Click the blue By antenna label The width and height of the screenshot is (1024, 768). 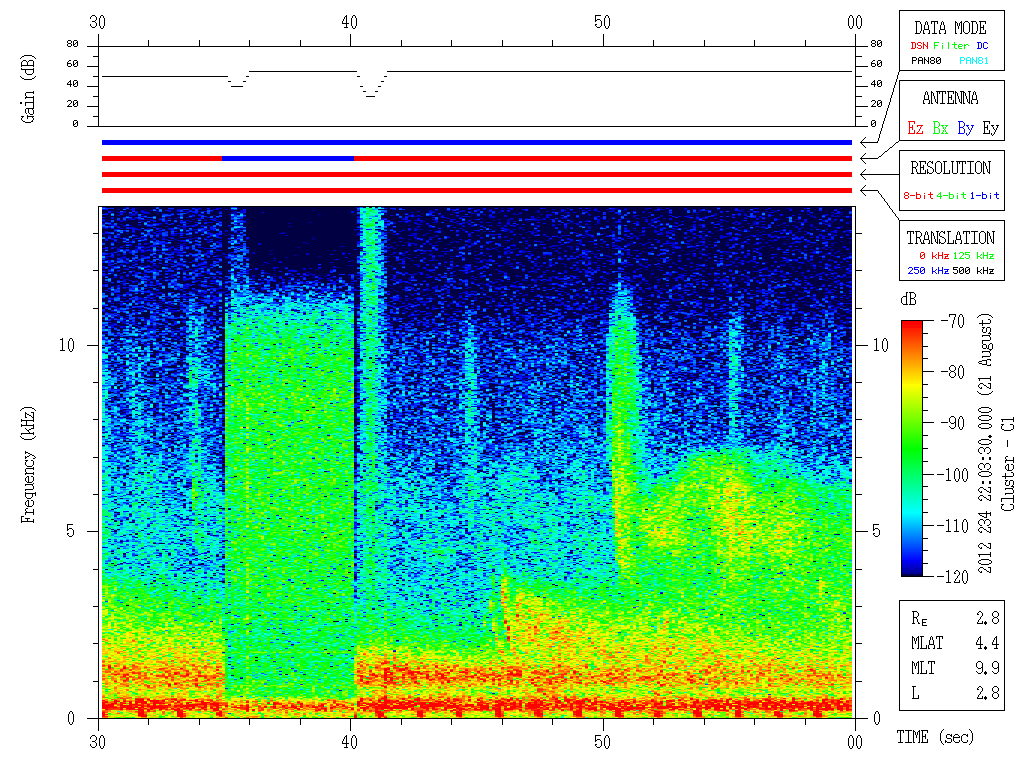(965, 128)
